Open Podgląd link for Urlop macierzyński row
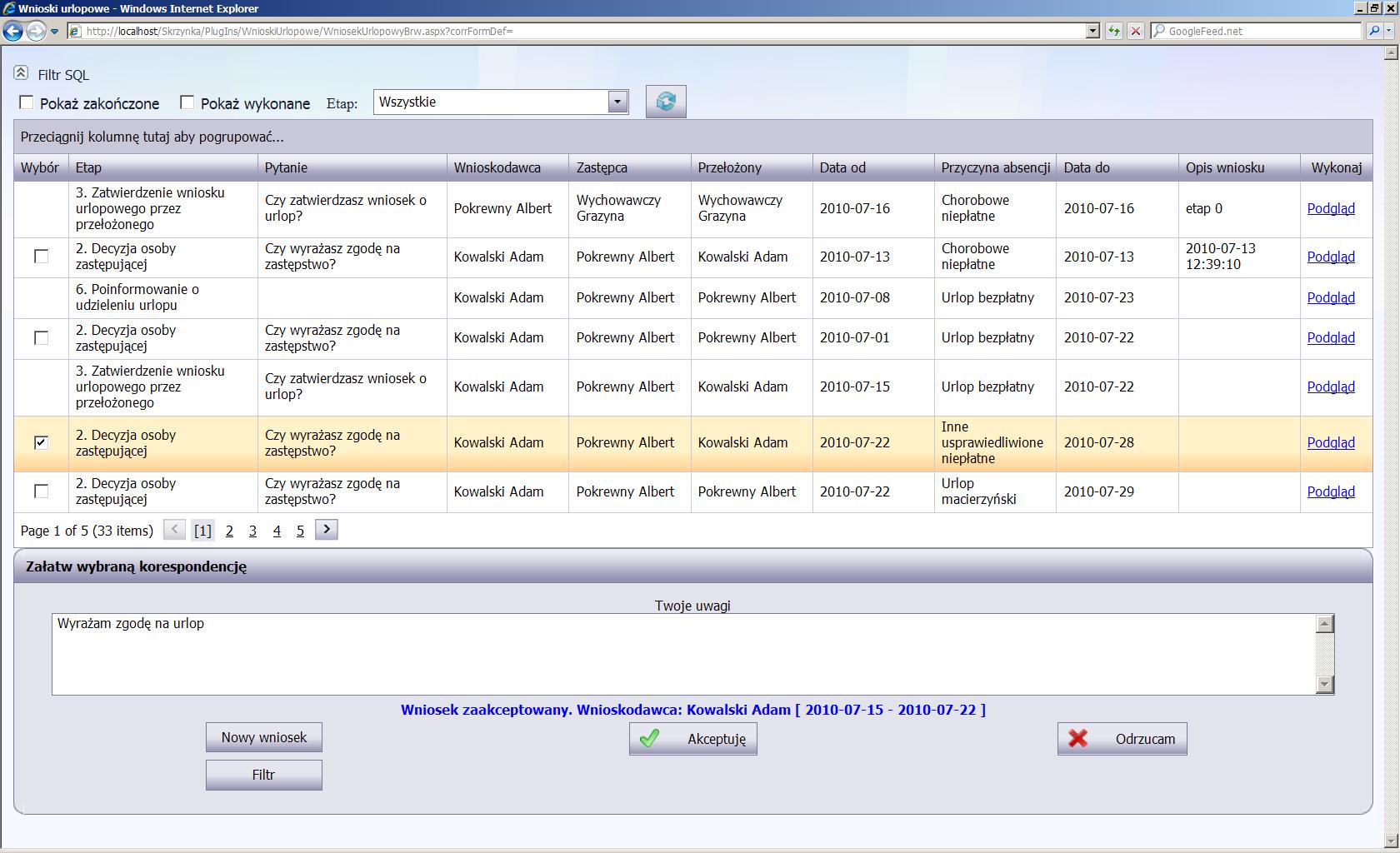The width and height of the screenshot is (1400, 853). point(1330,491)
